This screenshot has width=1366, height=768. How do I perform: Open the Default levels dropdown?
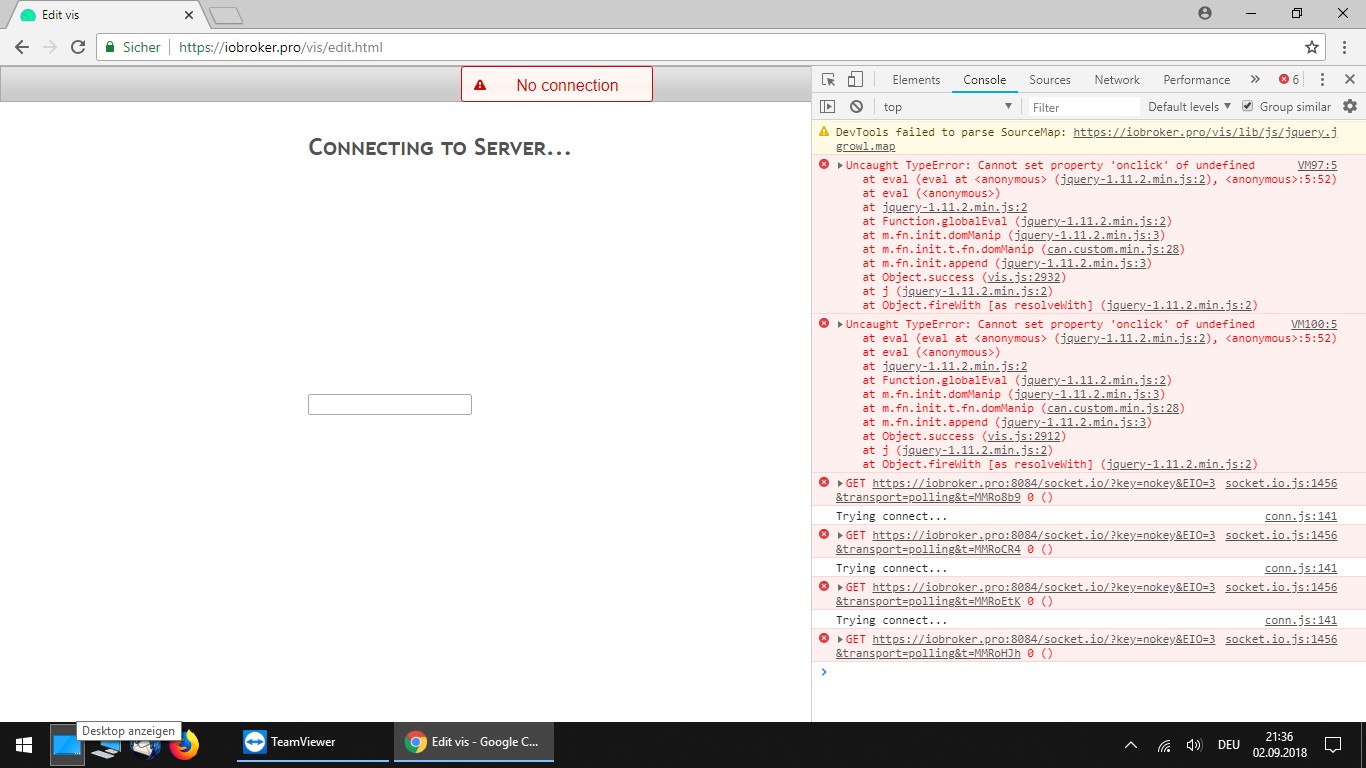pyautogui.click(x=1190, y=107)
